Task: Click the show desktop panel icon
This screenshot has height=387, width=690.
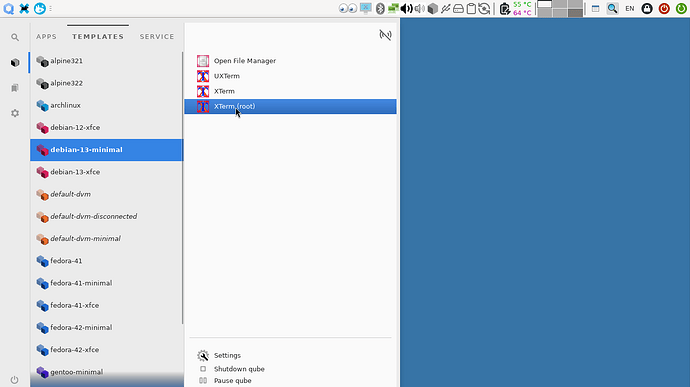Action: click(595, 8)
